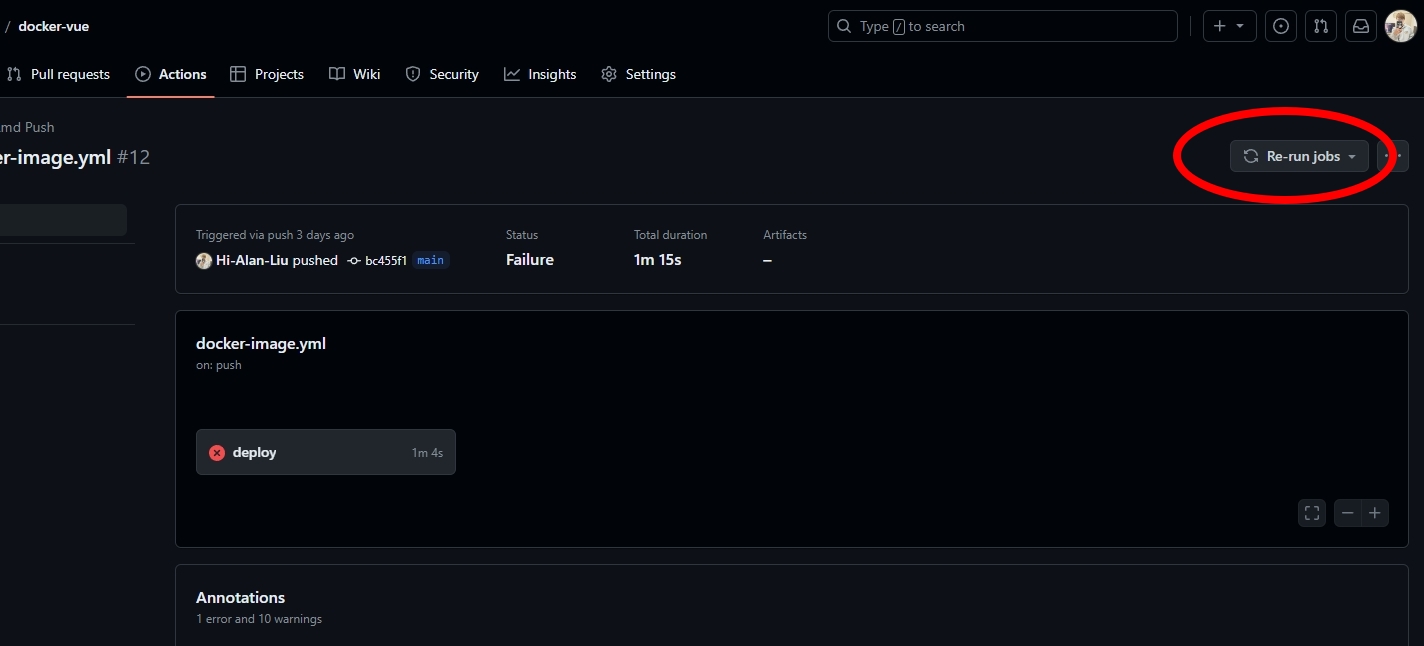This screenshot has width=1424, height=646.
Task: Click the Annotations heading
Action: (x=240, y=597)
